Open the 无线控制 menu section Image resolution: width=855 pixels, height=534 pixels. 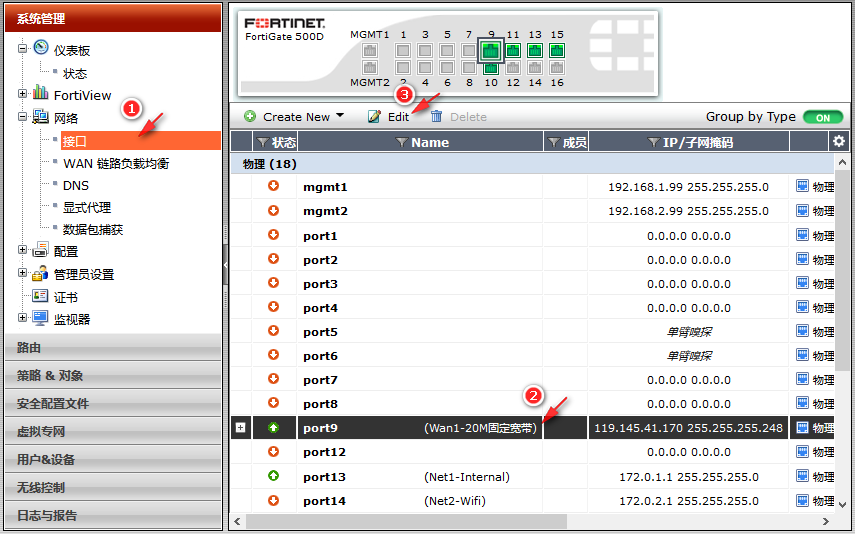click(x=113, y=487)
